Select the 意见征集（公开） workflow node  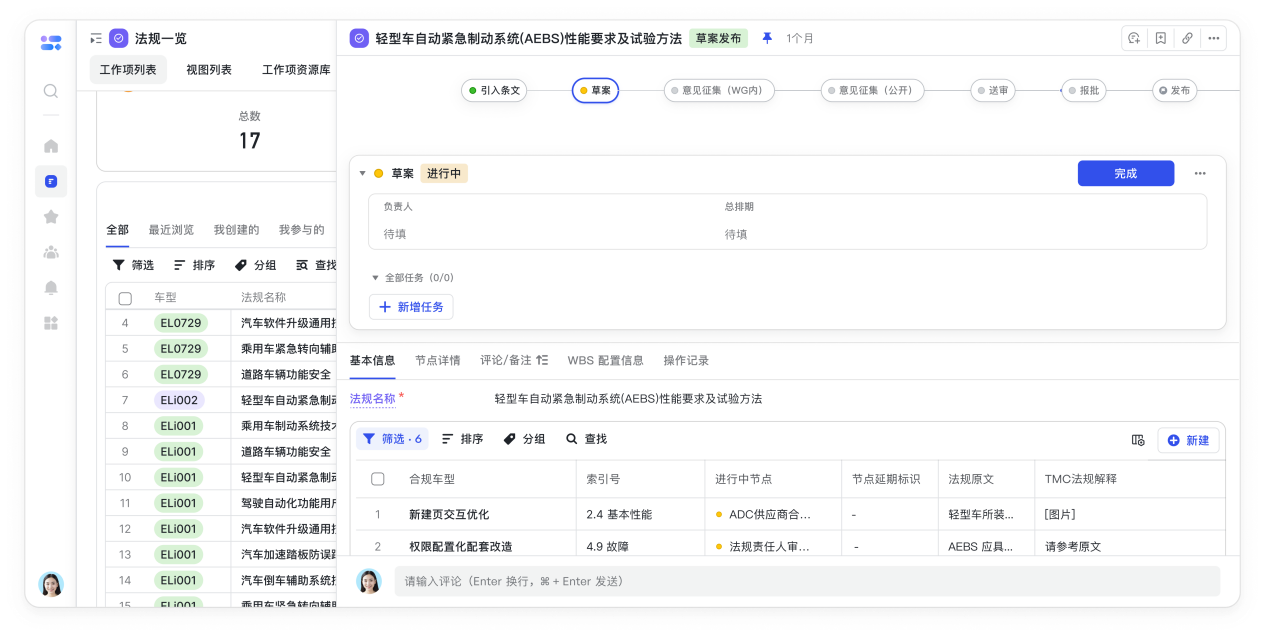tap(872, 91)
